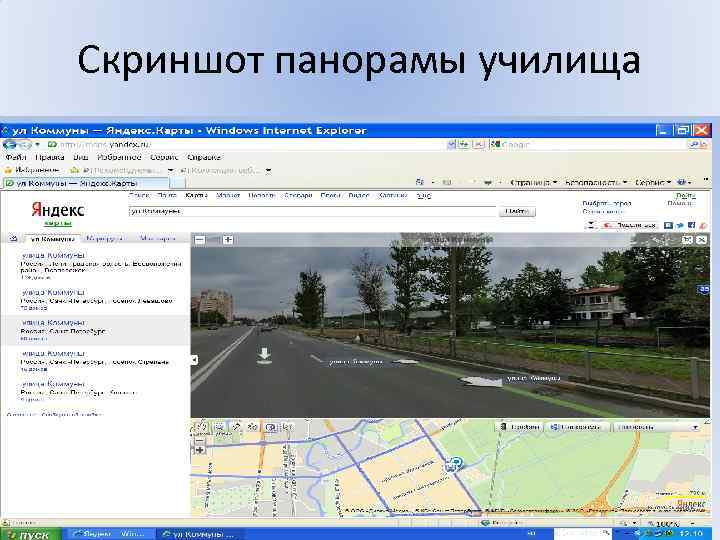
Task: Open the Избранное menu in menu bar
Action: [119, 158]
